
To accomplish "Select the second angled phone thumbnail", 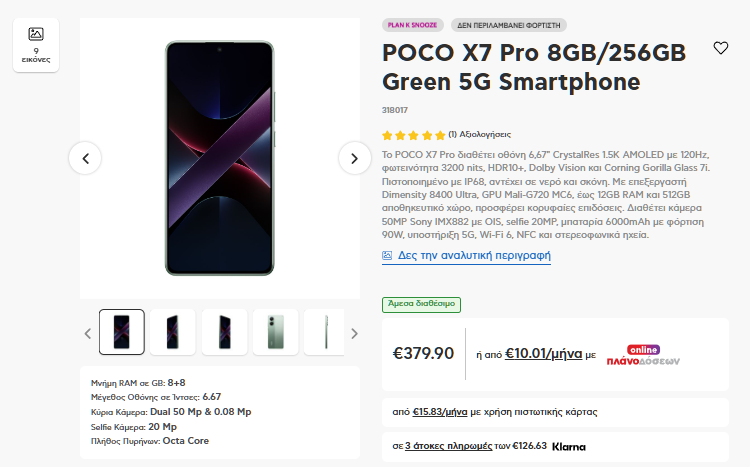I will (x=173, y=332).
